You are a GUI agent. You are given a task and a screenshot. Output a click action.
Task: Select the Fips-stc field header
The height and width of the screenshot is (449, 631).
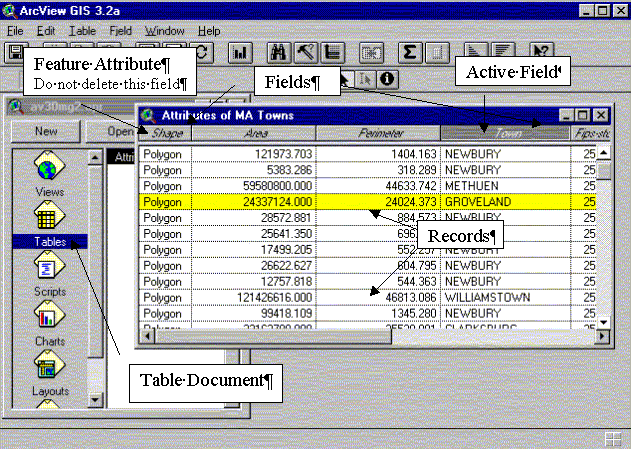click(591, 133)
